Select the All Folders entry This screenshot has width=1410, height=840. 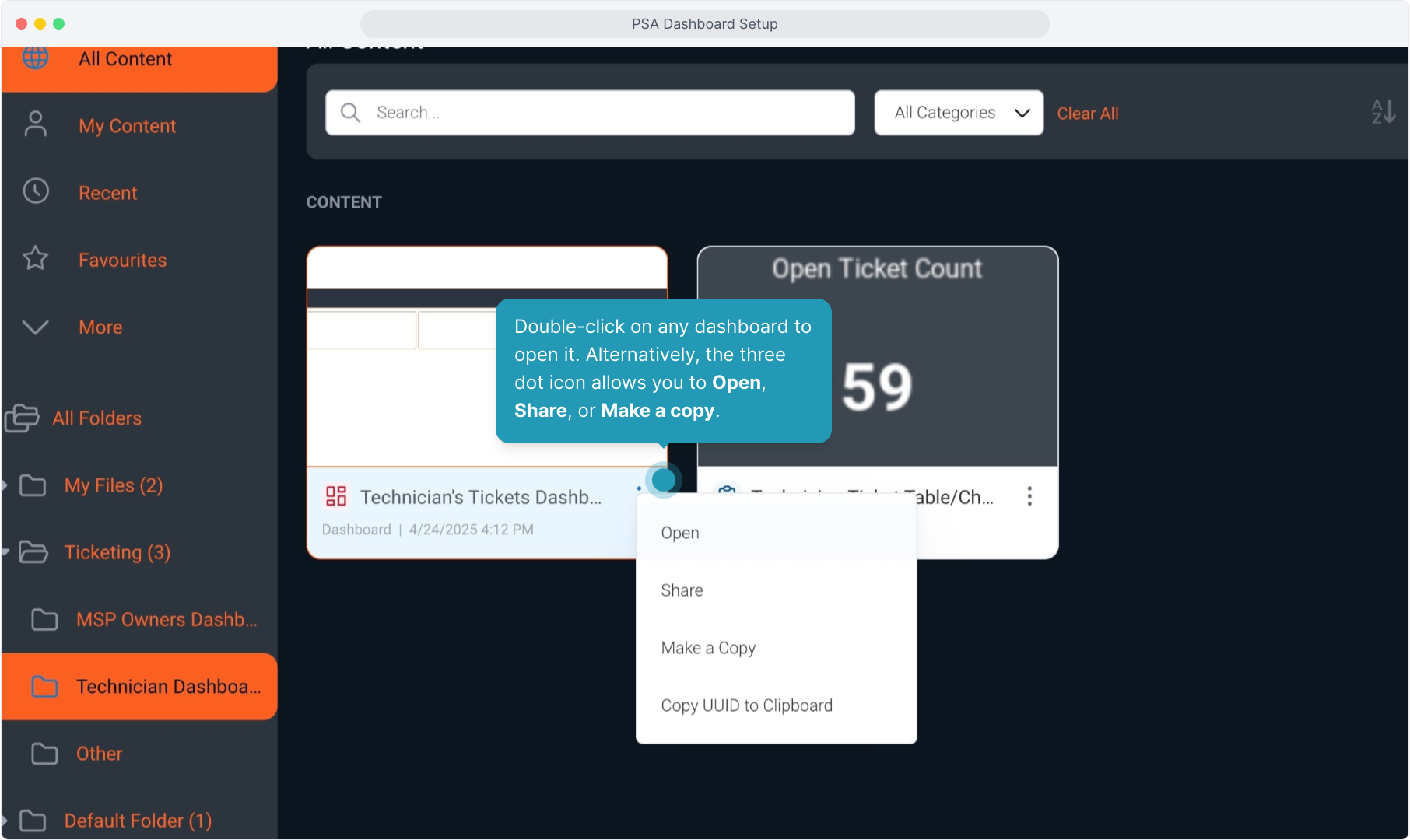97,418
